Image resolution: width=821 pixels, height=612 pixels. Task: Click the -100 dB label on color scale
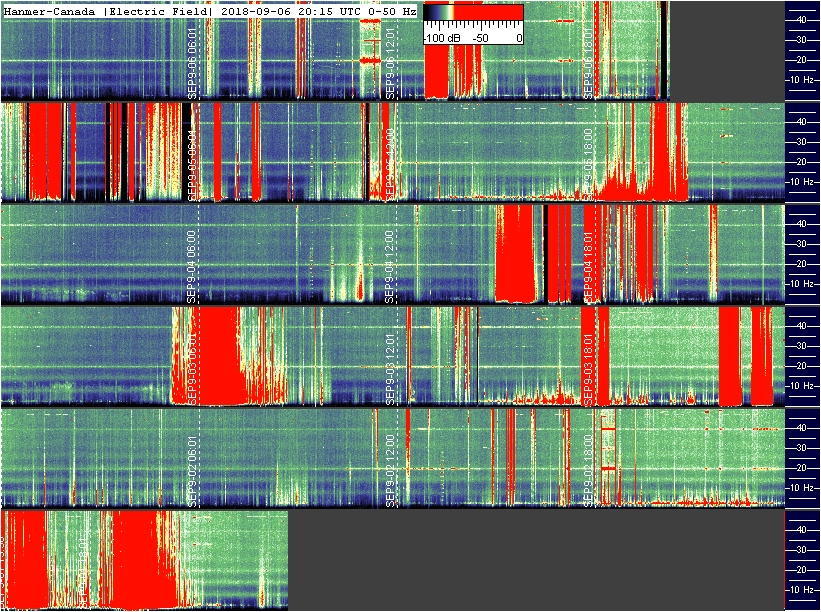pyautogui.click(x=442, y=38)
